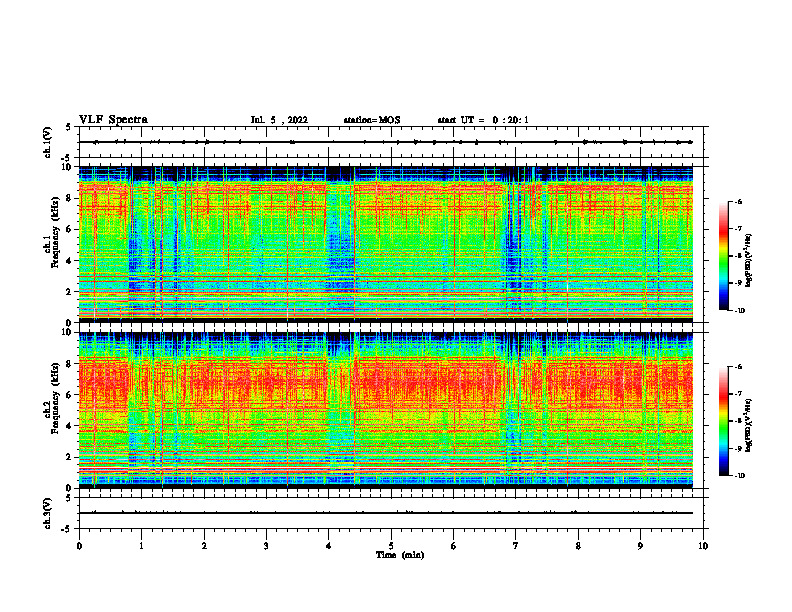Viewport: 792px width, 612px height.
Task: Click the "7" tick on the time axis
Action: point(516,546)
